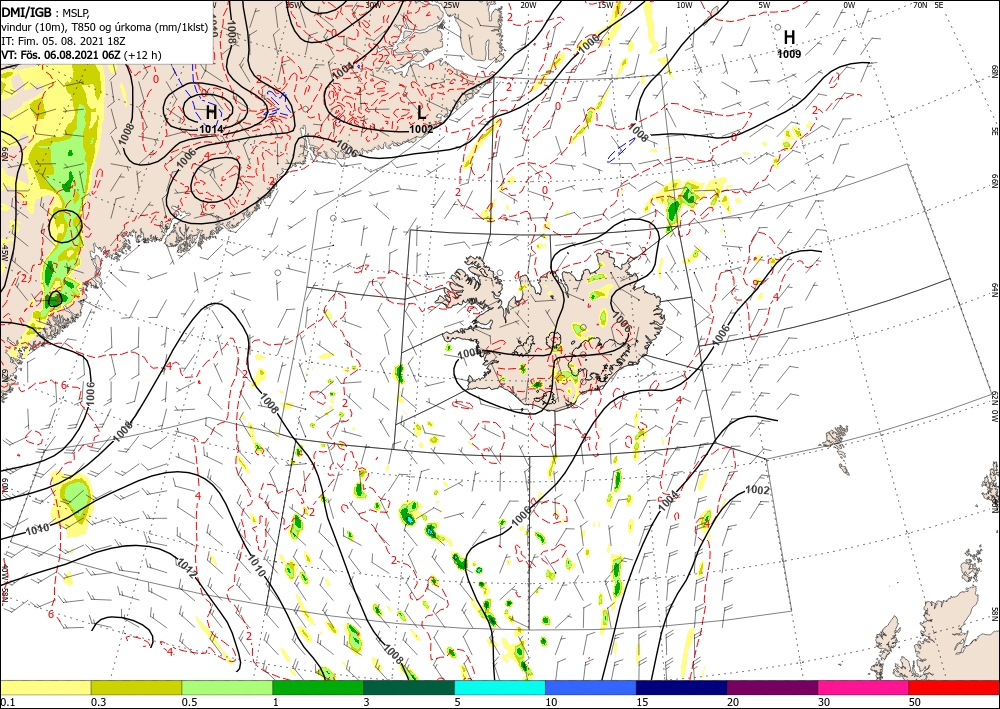The width and height of the screenshot is (1000, 709).
Task: Click the legend value 15
Action: point(642,702)
